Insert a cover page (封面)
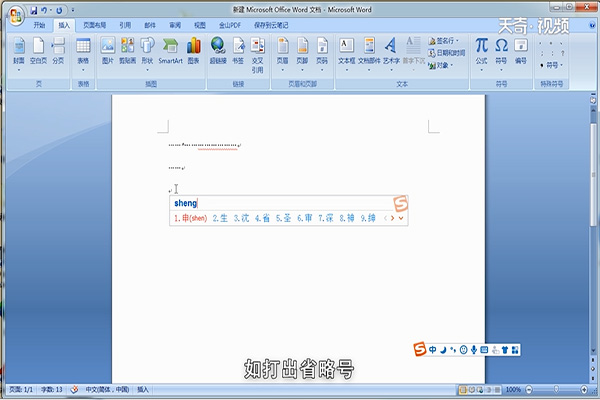This screenshot has width=600, height=400. tap(19, 54)
